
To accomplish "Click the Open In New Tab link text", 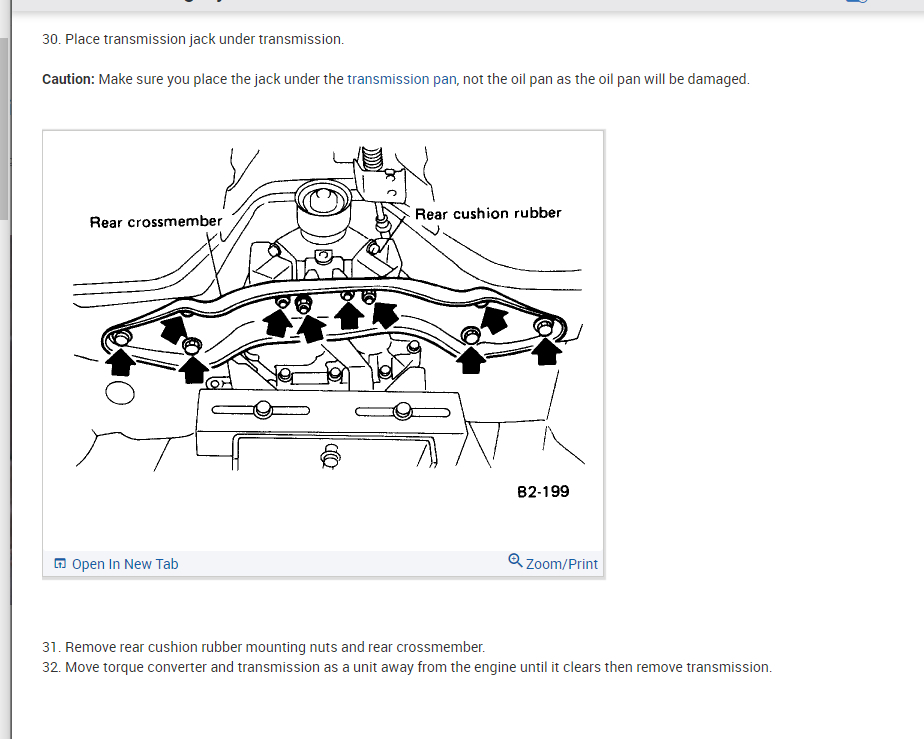I will pos(125,564).
